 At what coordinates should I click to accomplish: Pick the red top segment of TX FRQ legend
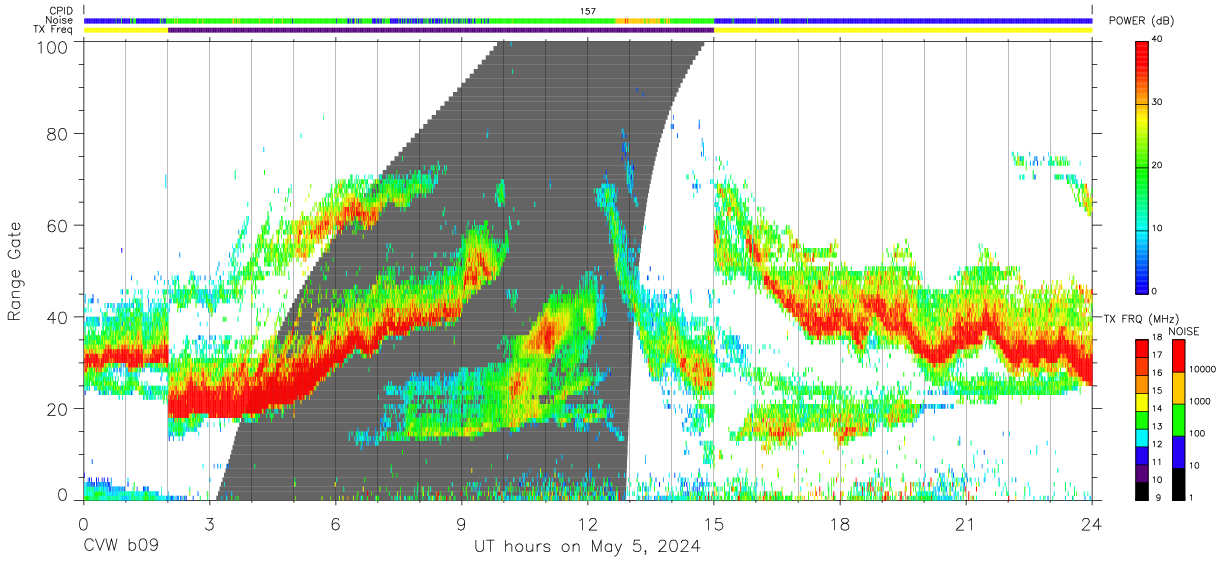click(x=1141, y=347)
